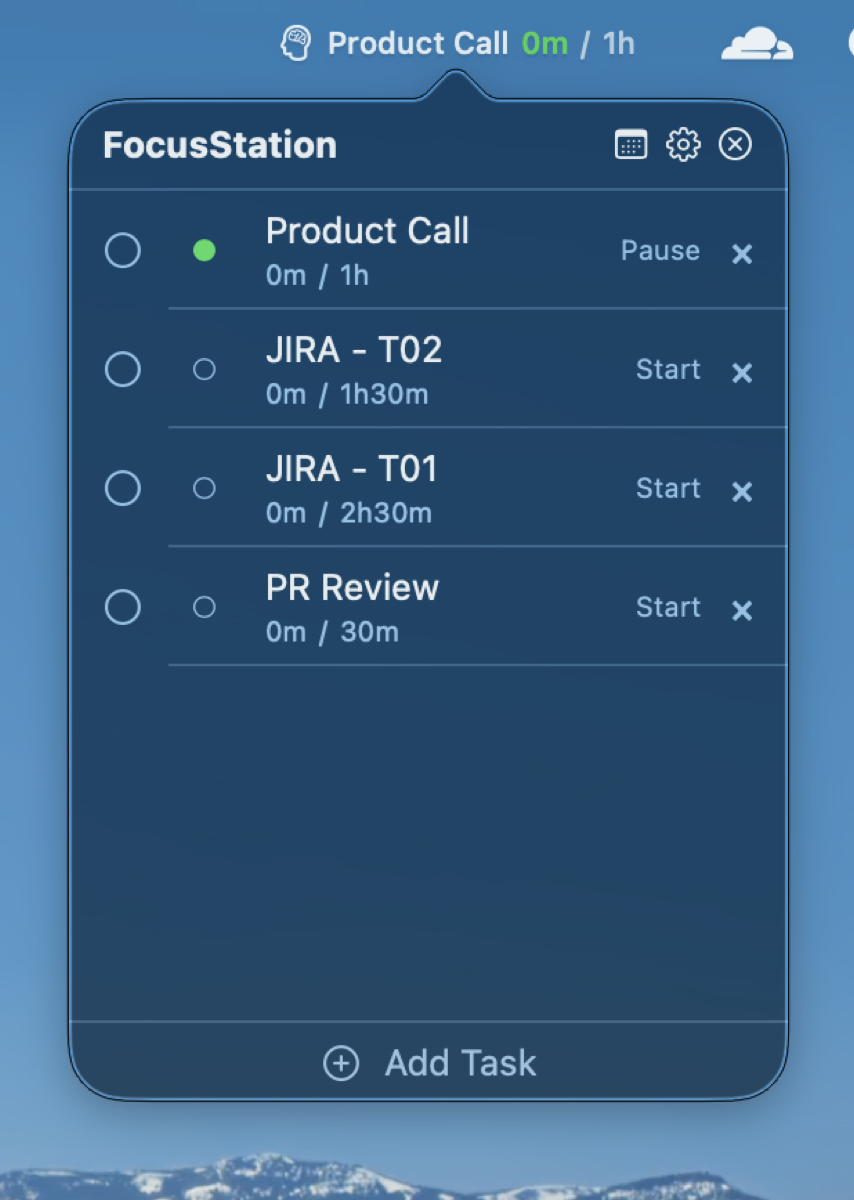Remove the Product Call task
Viewport: 854px width, 1200px height.
click(x=741, y=254)
